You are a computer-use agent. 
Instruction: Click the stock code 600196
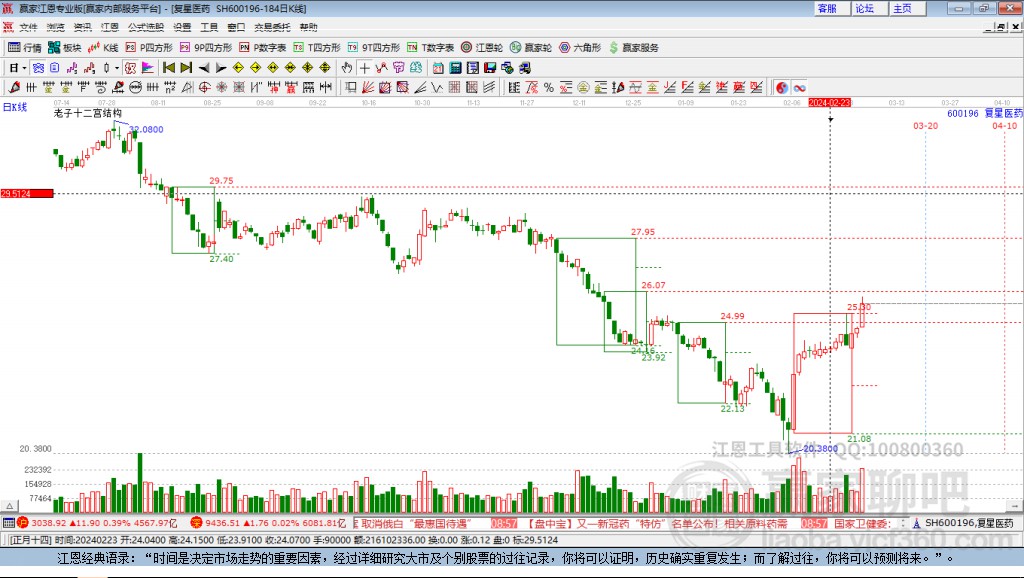coord(963,113)
